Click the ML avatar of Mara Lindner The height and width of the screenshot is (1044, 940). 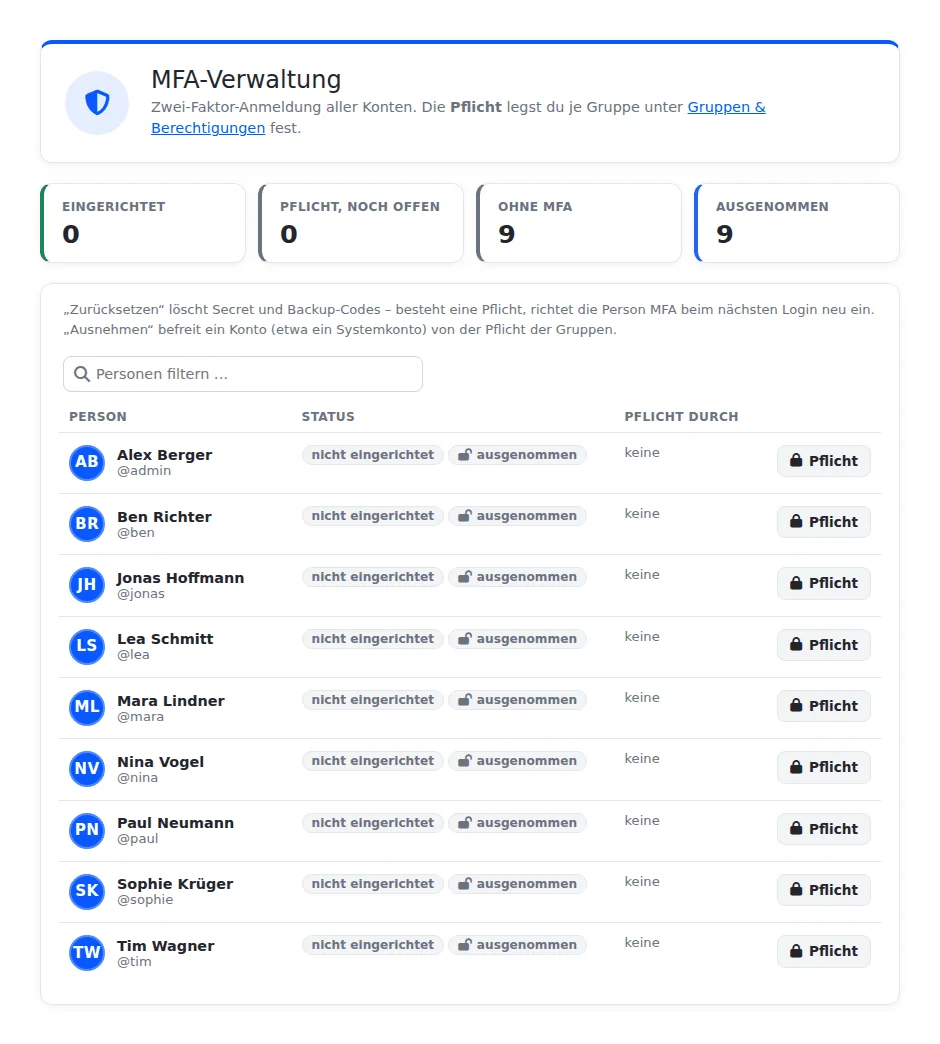(87, 707)
